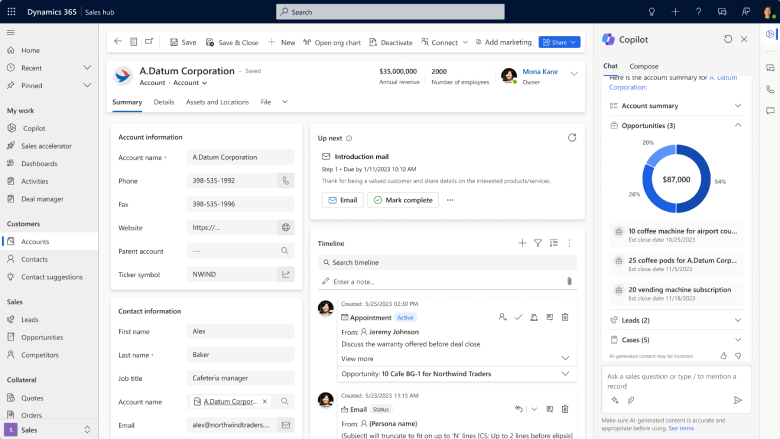
Task: Open the timeline filter icon
Action: (x=538, y=243)
